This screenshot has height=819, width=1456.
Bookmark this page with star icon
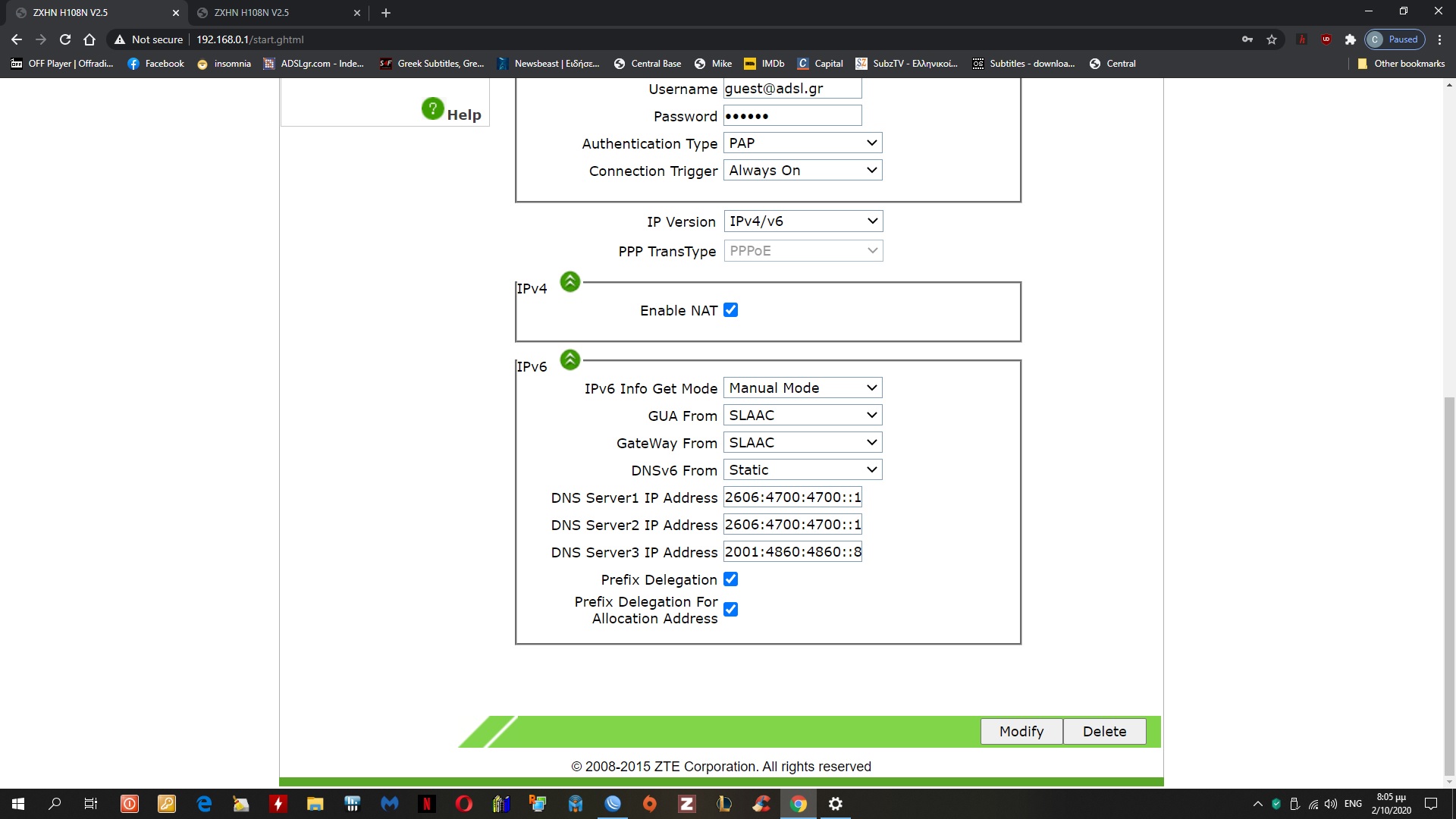point(1272,39)
